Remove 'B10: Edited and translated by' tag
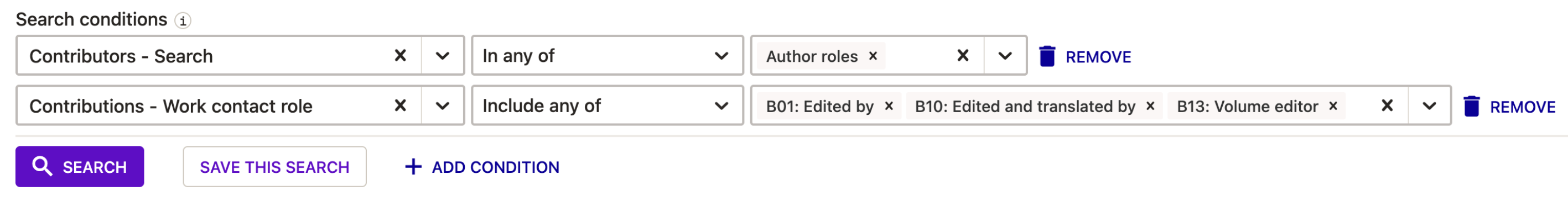Viewport: 1568px width, 201px height. 1150,105
